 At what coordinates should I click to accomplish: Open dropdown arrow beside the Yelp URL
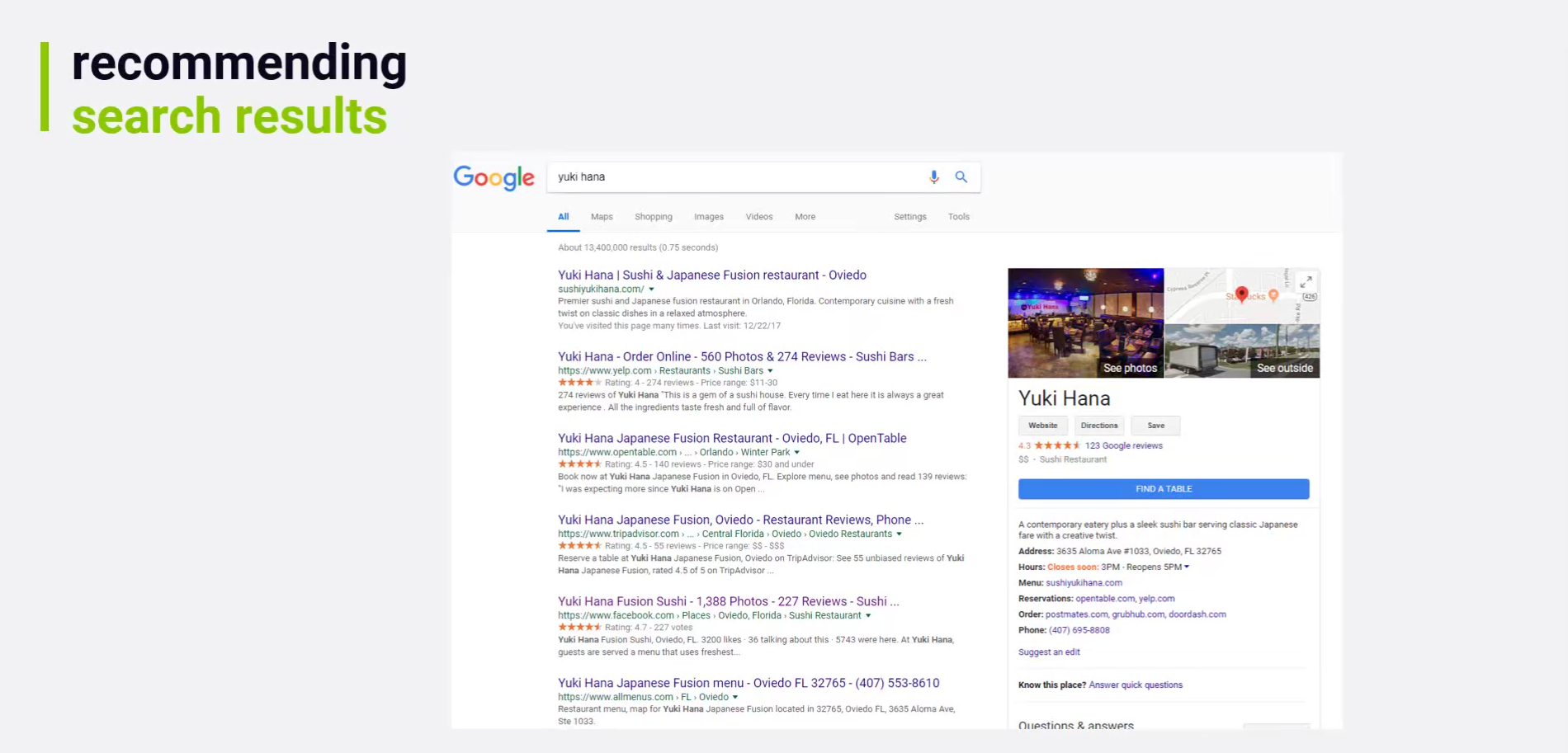tap(770, 371)
